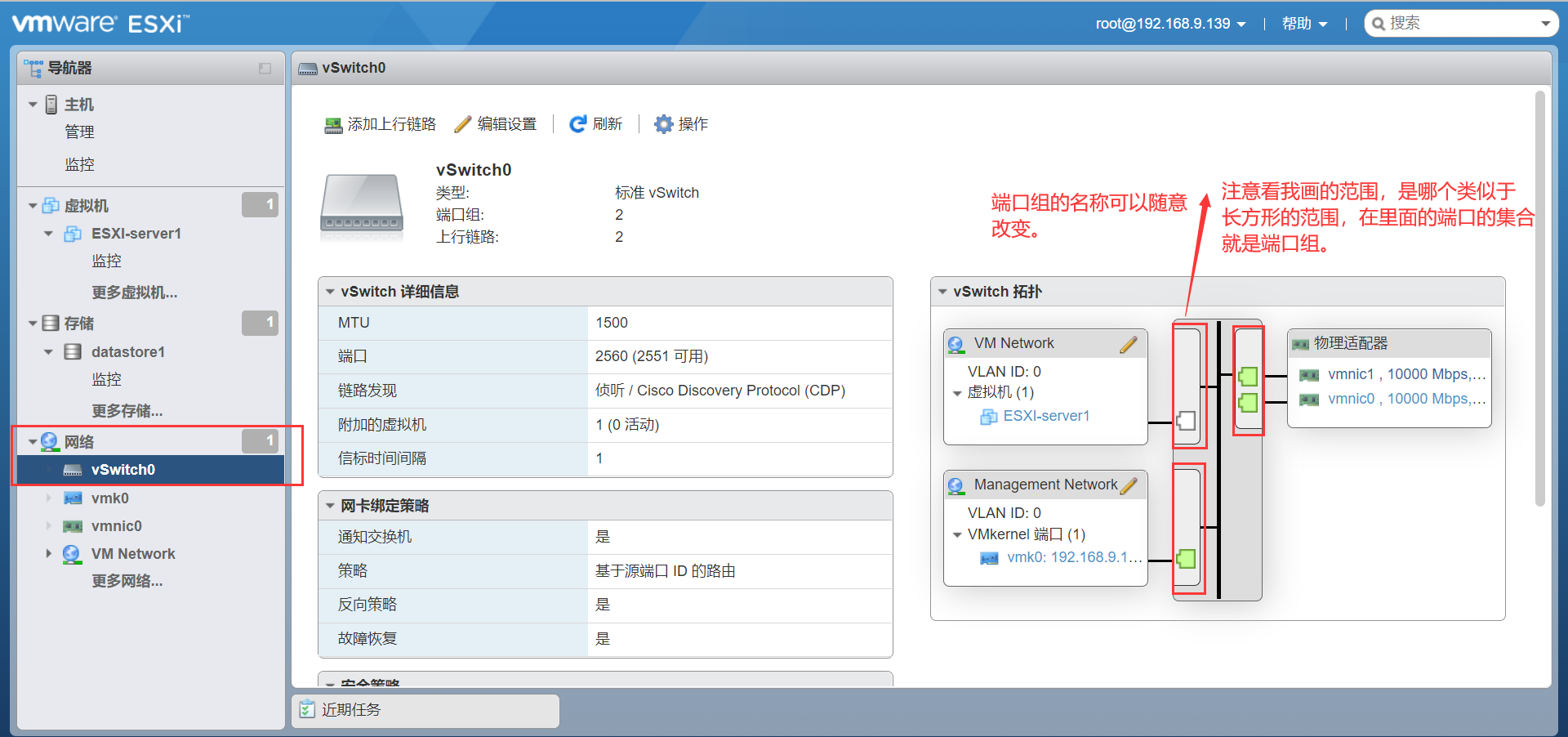Click the 刷新 refresh icon
This screenshot has height=737, width=1568.
pos(579,123)
